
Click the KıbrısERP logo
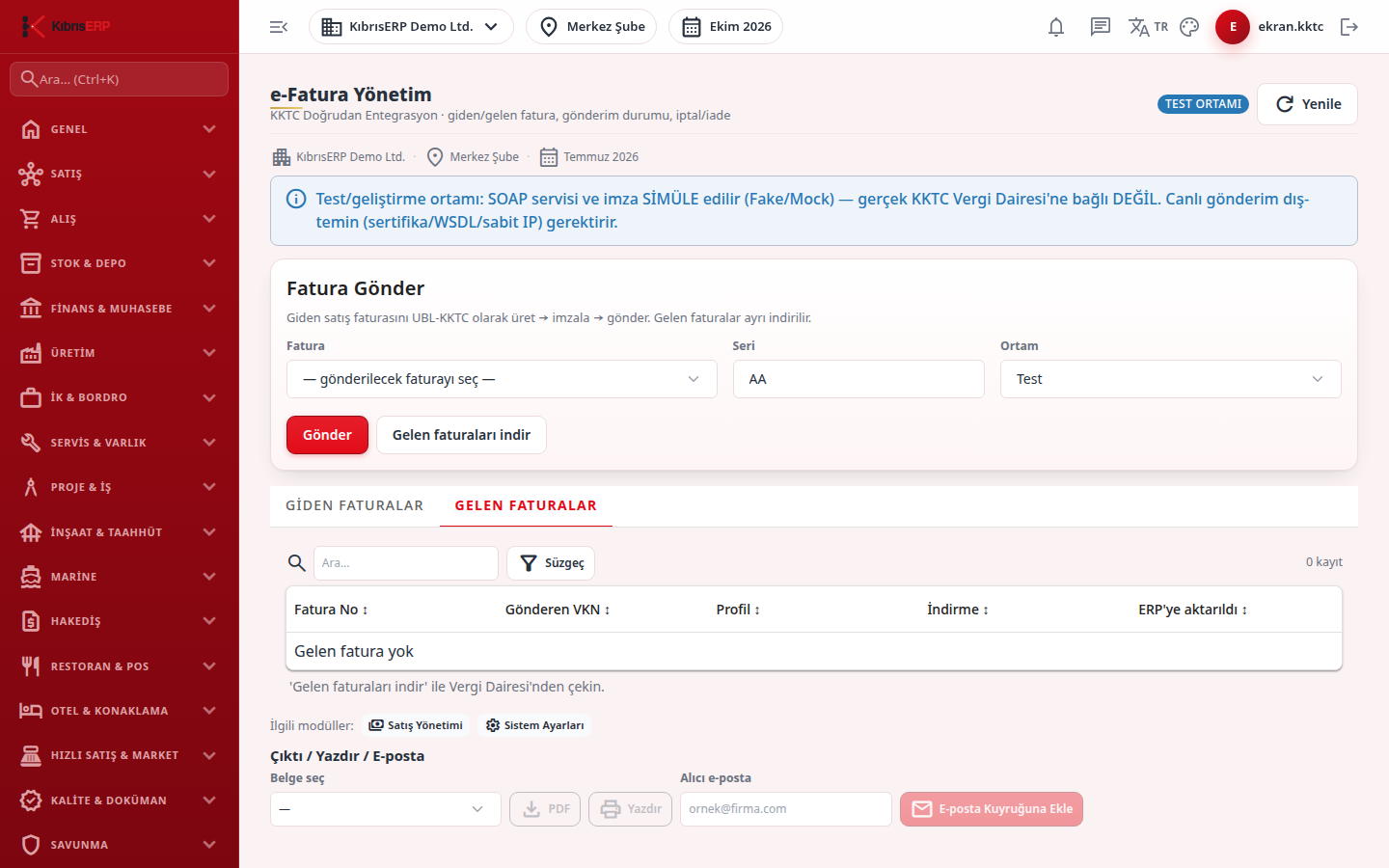66,26
